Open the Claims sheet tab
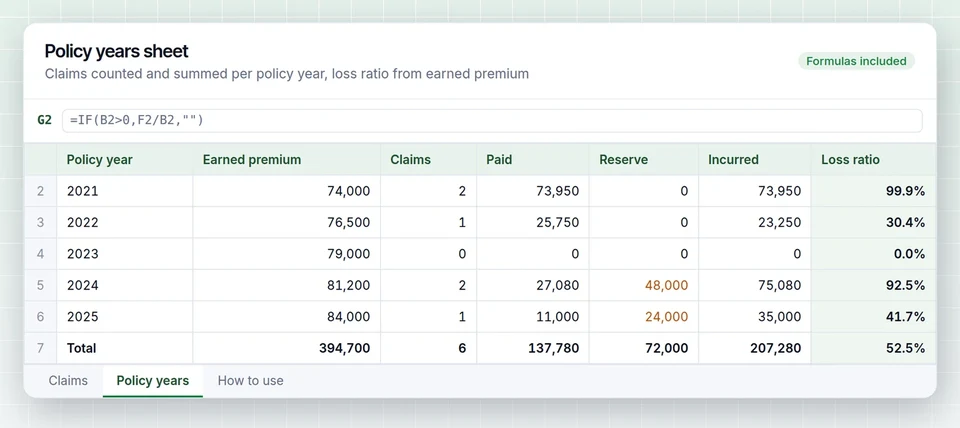 pyautogui.click(x=68, y=381)
